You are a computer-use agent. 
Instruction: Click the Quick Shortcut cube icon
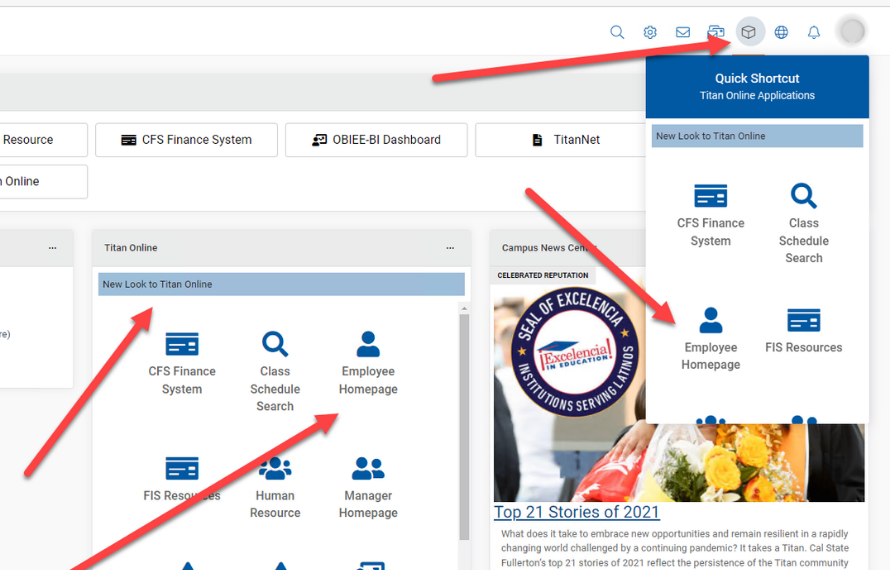pyautogui.click(x=749, y=32)
